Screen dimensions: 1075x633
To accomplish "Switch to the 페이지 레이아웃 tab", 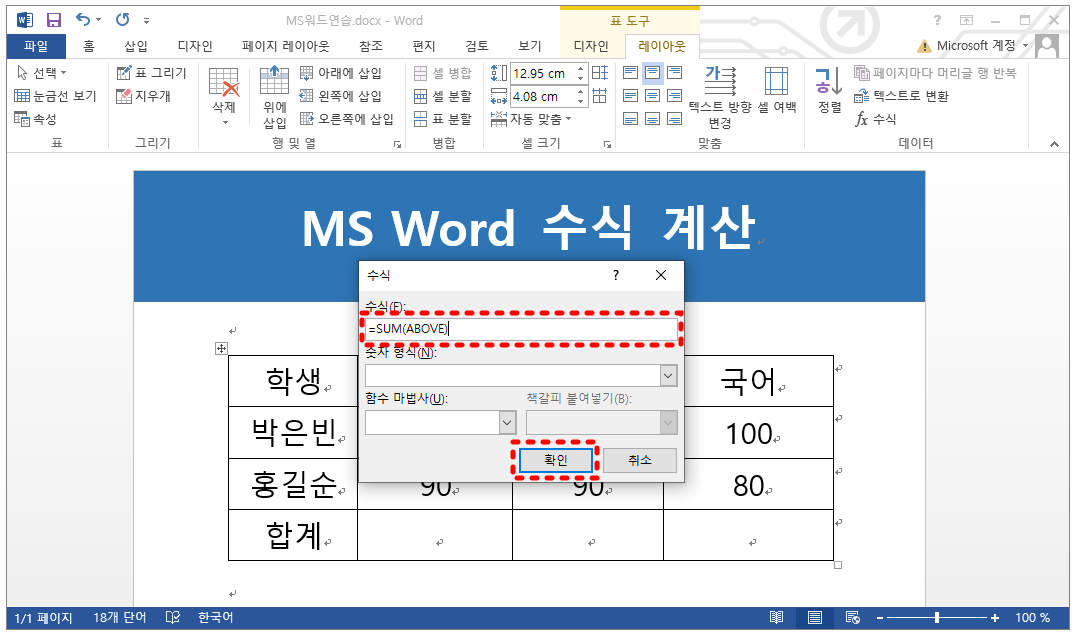I will tap(286, 46).
